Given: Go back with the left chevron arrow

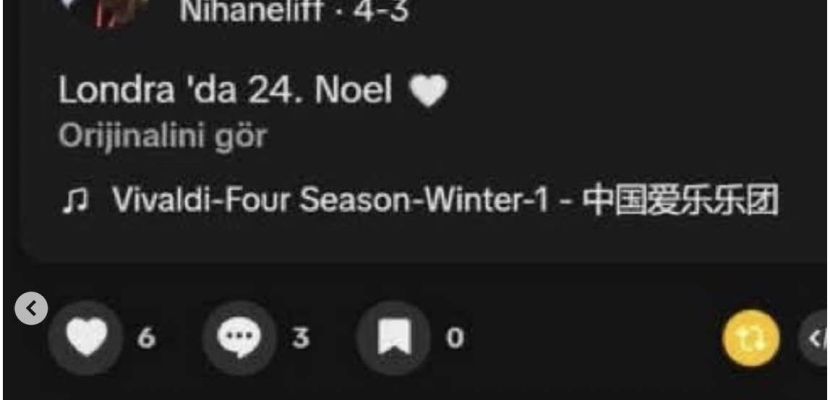Looking at the screenshot, I should point(31,308).
